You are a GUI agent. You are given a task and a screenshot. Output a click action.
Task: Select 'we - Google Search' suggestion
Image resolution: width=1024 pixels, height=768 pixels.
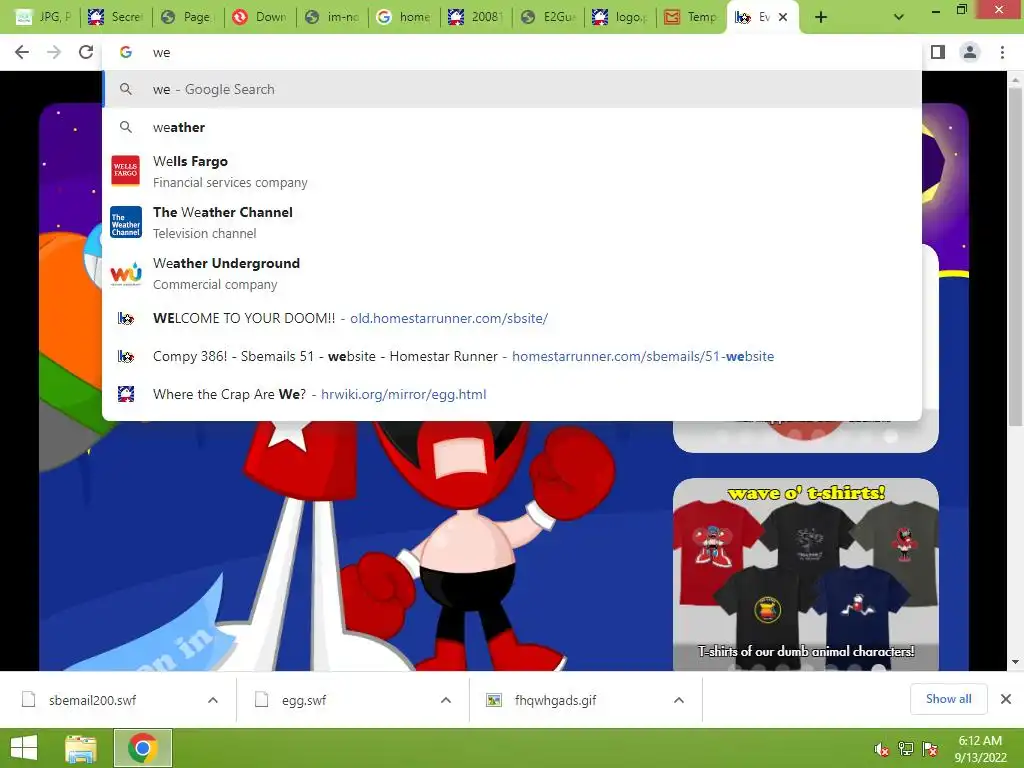pos(512,89)
